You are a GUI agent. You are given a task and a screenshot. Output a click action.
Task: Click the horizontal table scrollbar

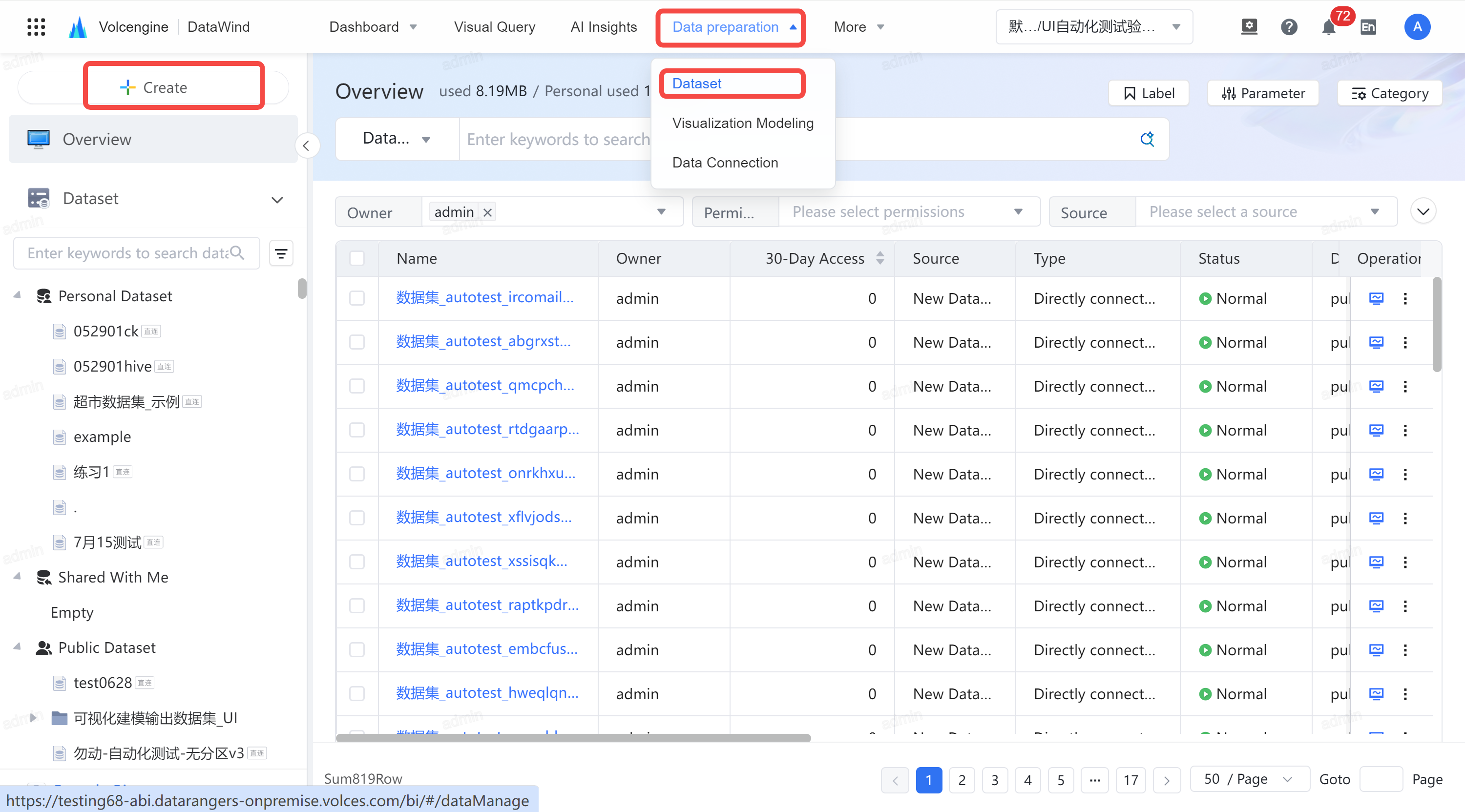tap(573, 737)
